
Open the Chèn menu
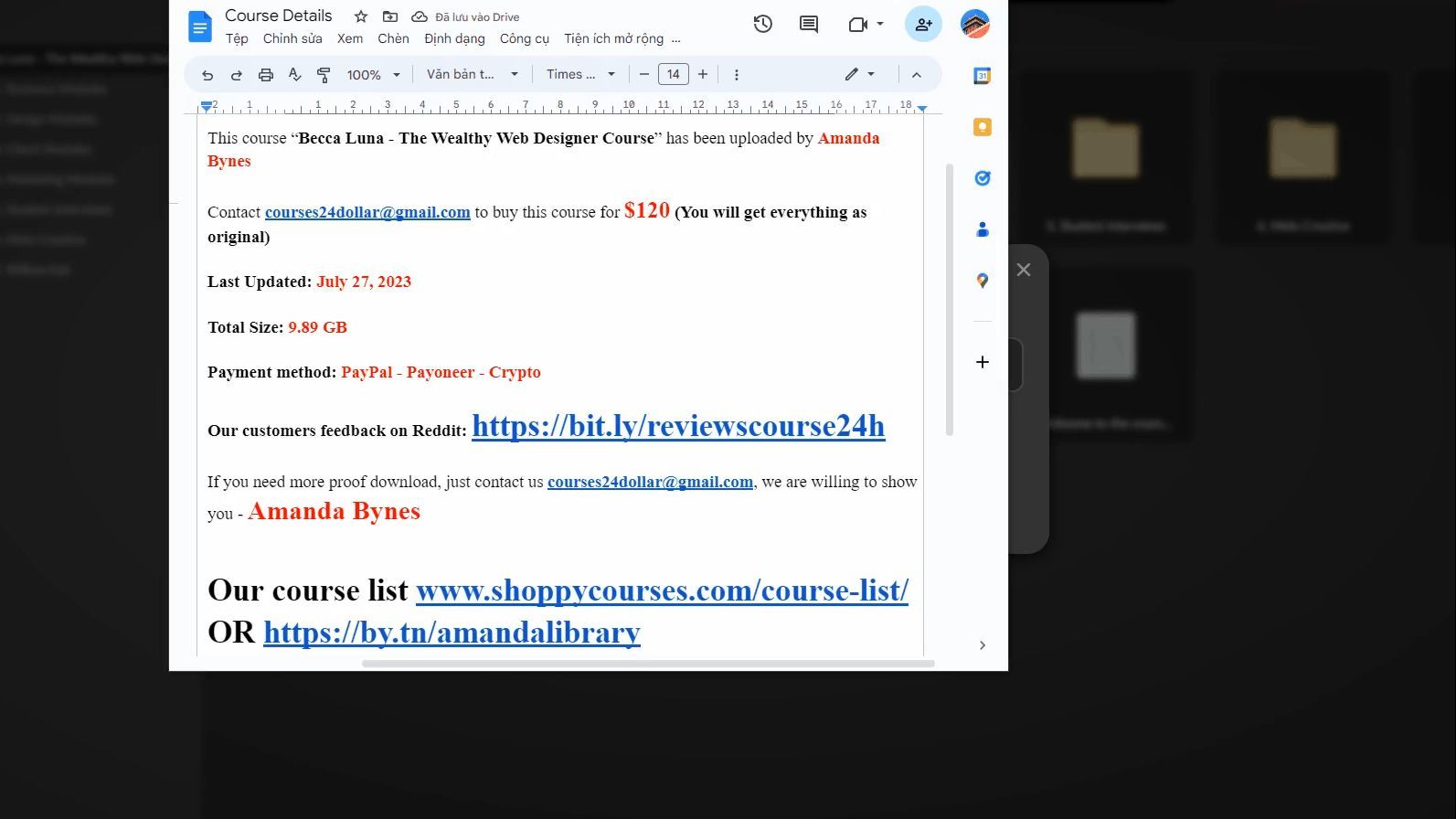pyautogui.click(x=393, y=39)
